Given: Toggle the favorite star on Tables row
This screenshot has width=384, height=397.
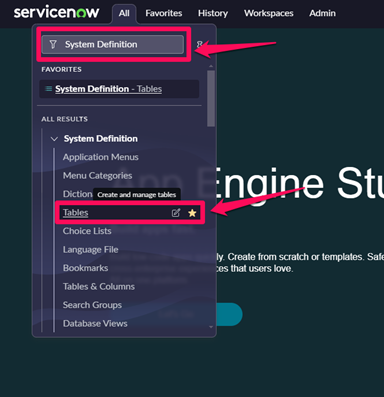Looking at the screenshot, I should tap(192, 213).
